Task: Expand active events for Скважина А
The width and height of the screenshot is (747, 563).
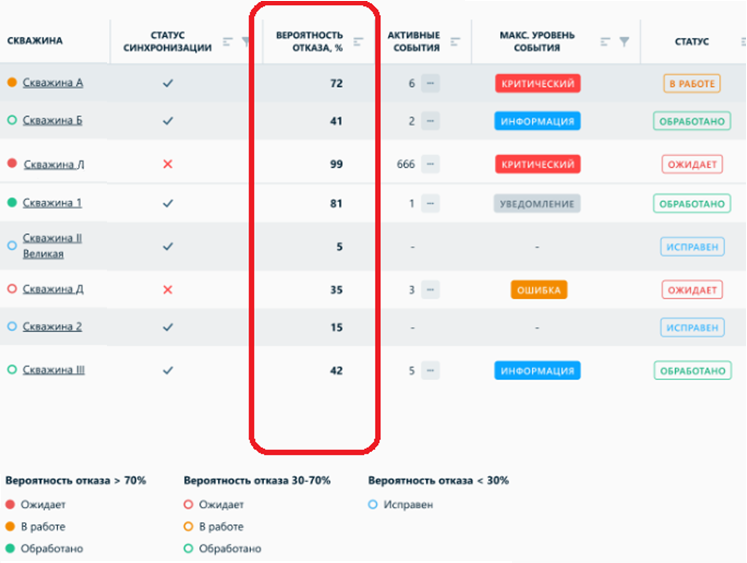Action: (430, 83)
